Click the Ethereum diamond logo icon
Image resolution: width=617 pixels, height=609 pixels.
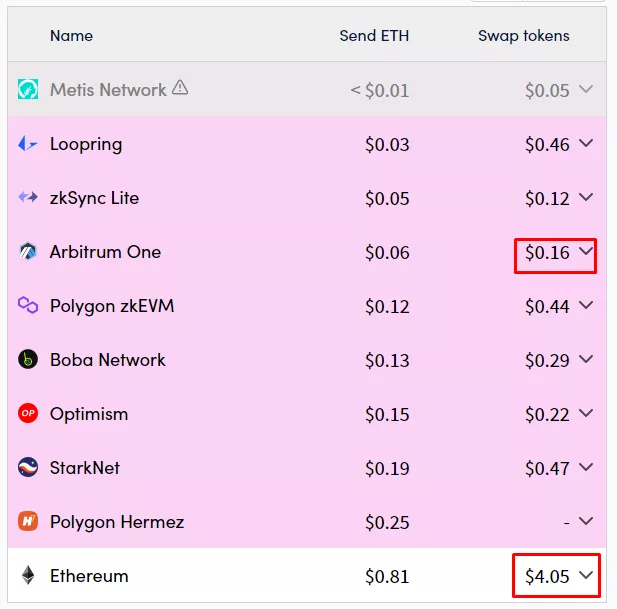[x=28, y=576]
